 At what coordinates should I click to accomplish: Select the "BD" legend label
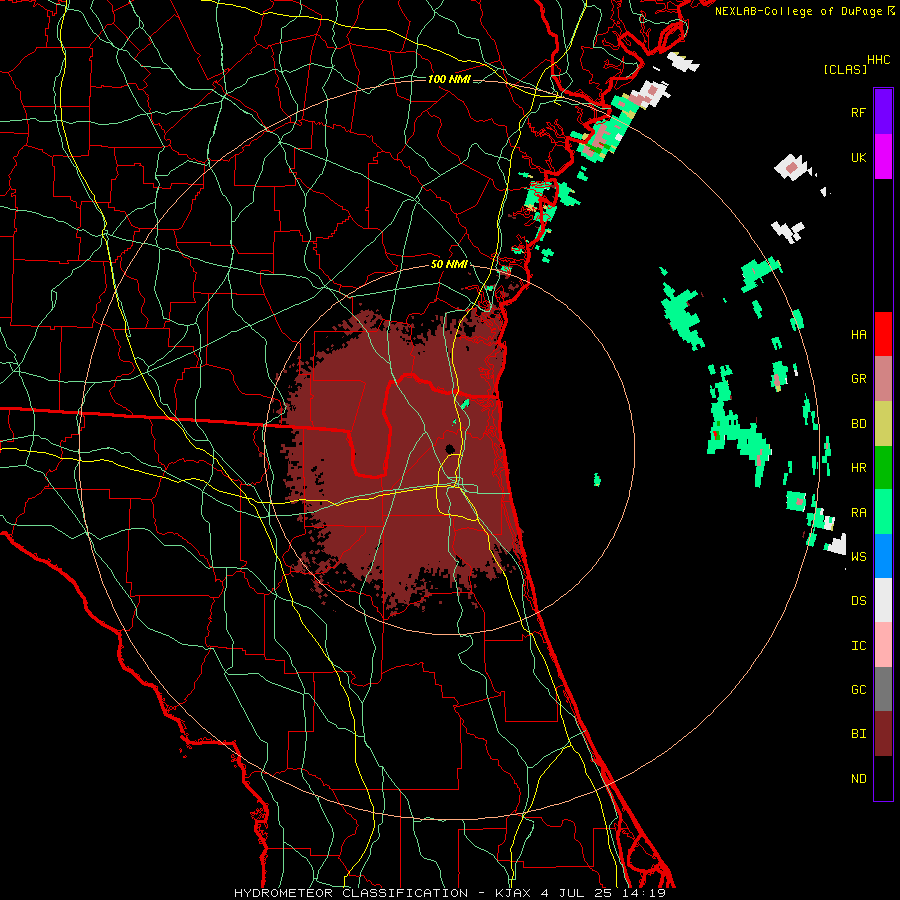[x=858, y=424]
